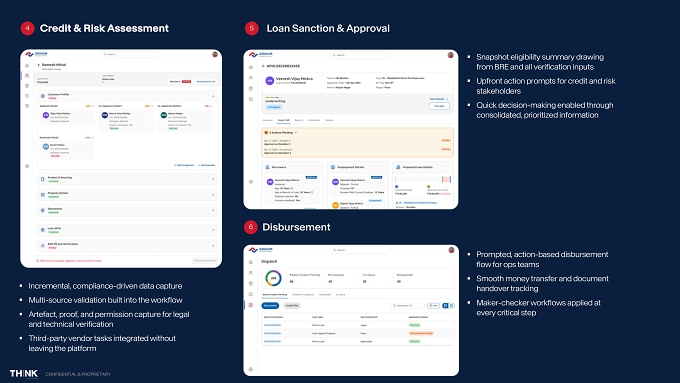
Task: Click the Employment Details card icon
Action: click(333, 167)
